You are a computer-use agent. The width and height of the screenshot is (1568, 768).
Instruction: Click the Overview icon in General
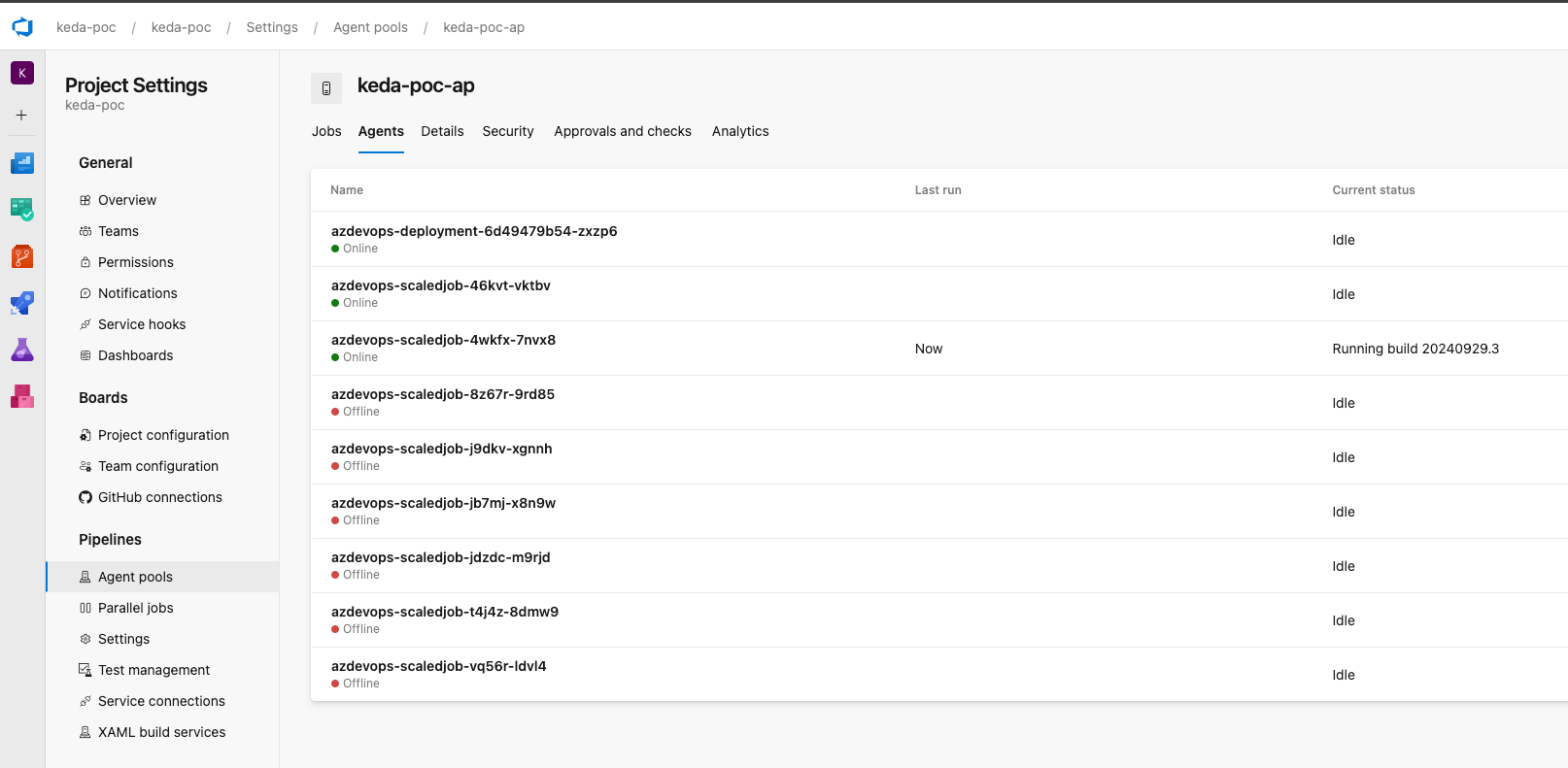pyautogui.click(x=85, y=200)
